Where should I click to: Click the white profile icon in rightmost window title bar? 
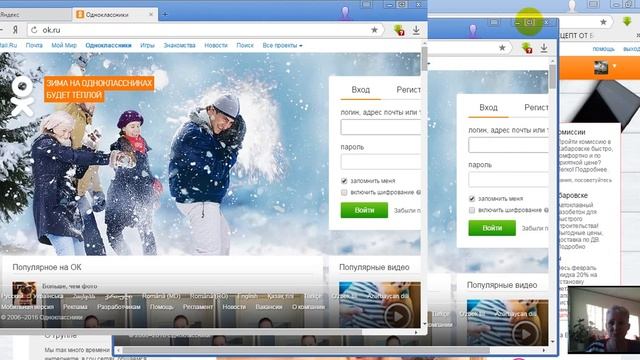572,6
